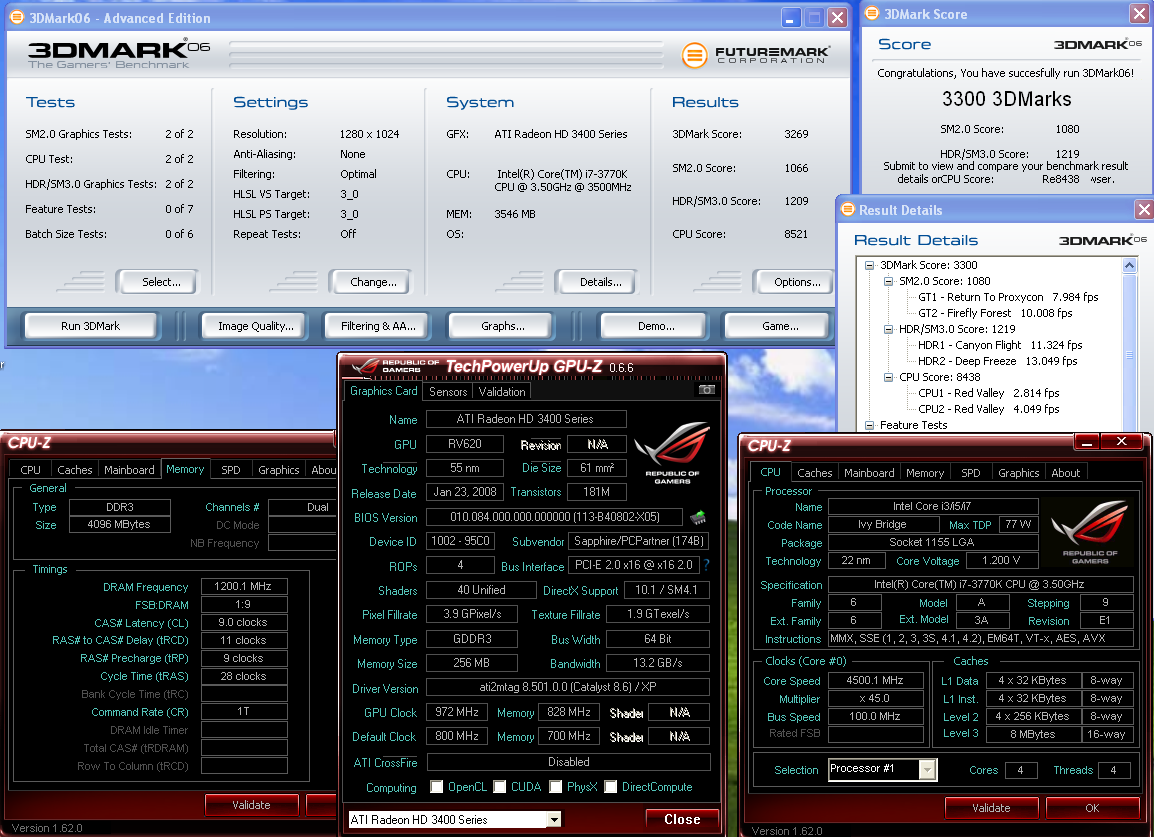
Task: Close the Result Details window
Action: tap(1144, 210)
